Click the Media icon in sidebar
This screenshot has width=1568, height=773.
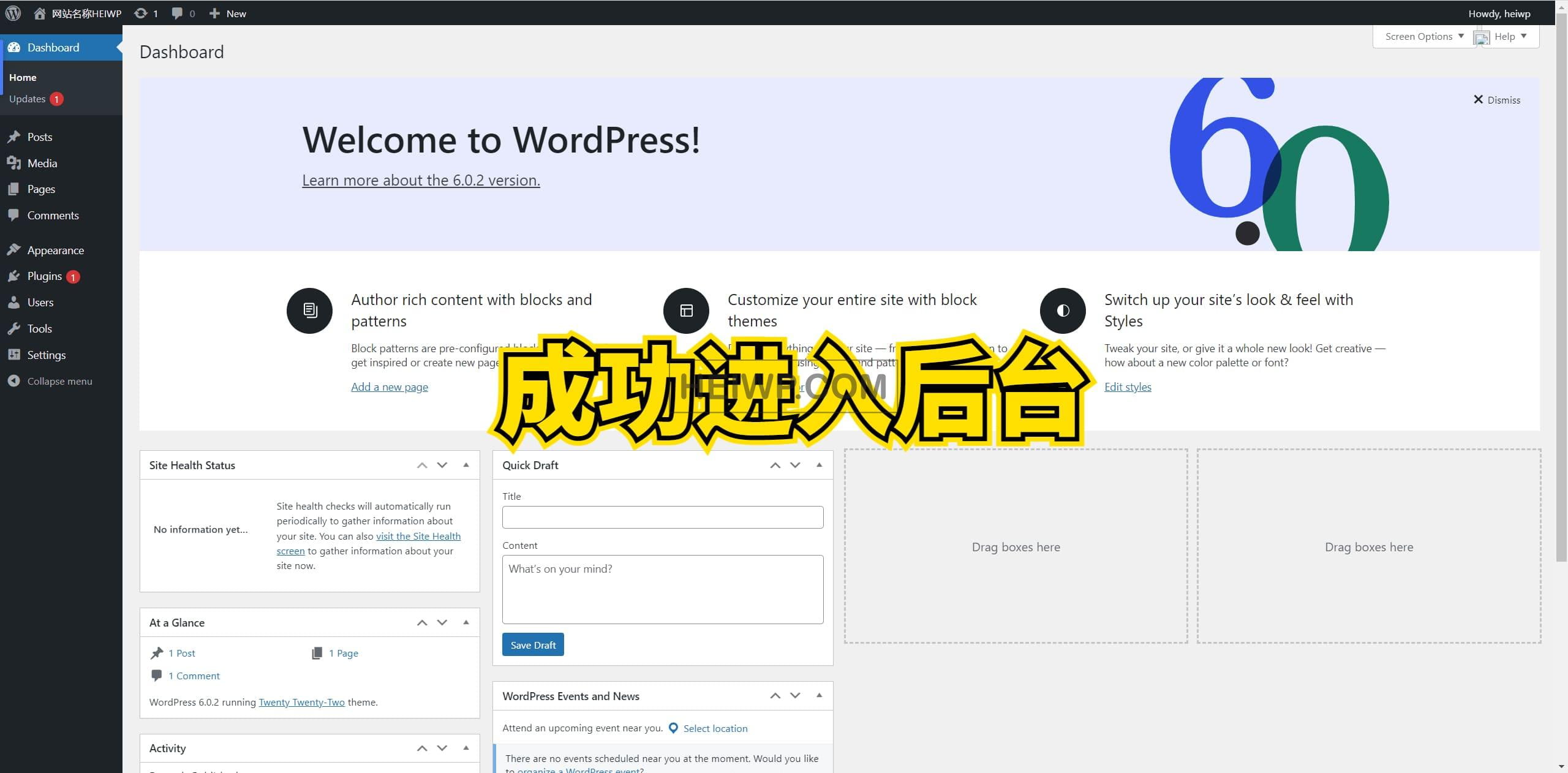[x=14, y=163]
